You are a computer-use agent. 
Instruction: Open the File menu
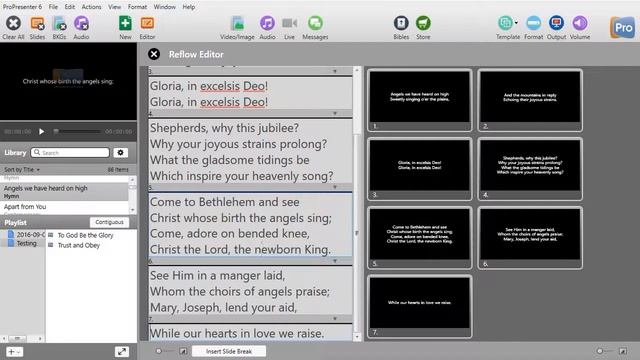(53, 7)
